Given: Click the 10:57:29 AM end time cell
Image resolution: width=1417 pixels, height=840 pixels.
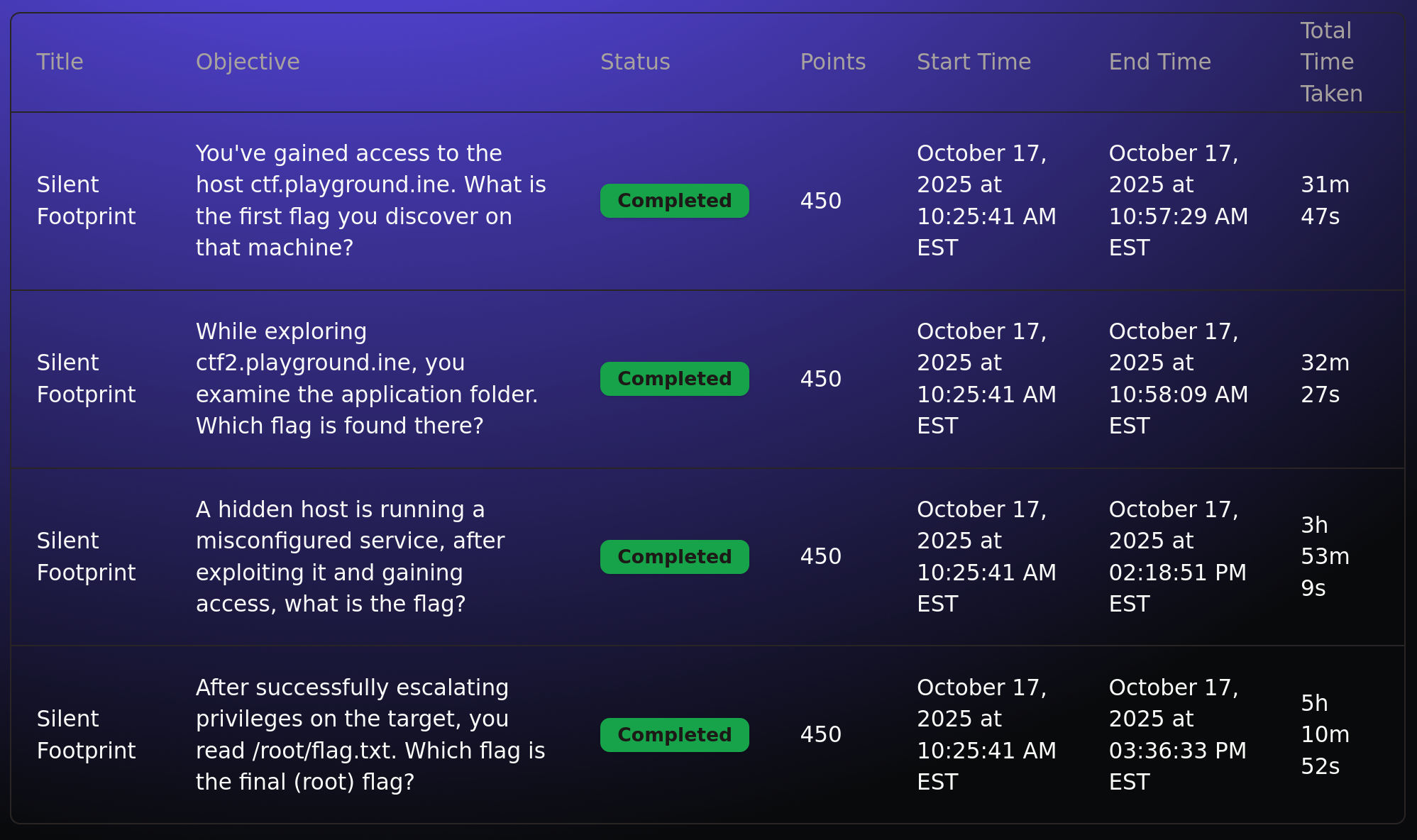Looking at the screenshot, I should tap(1178, 201).
